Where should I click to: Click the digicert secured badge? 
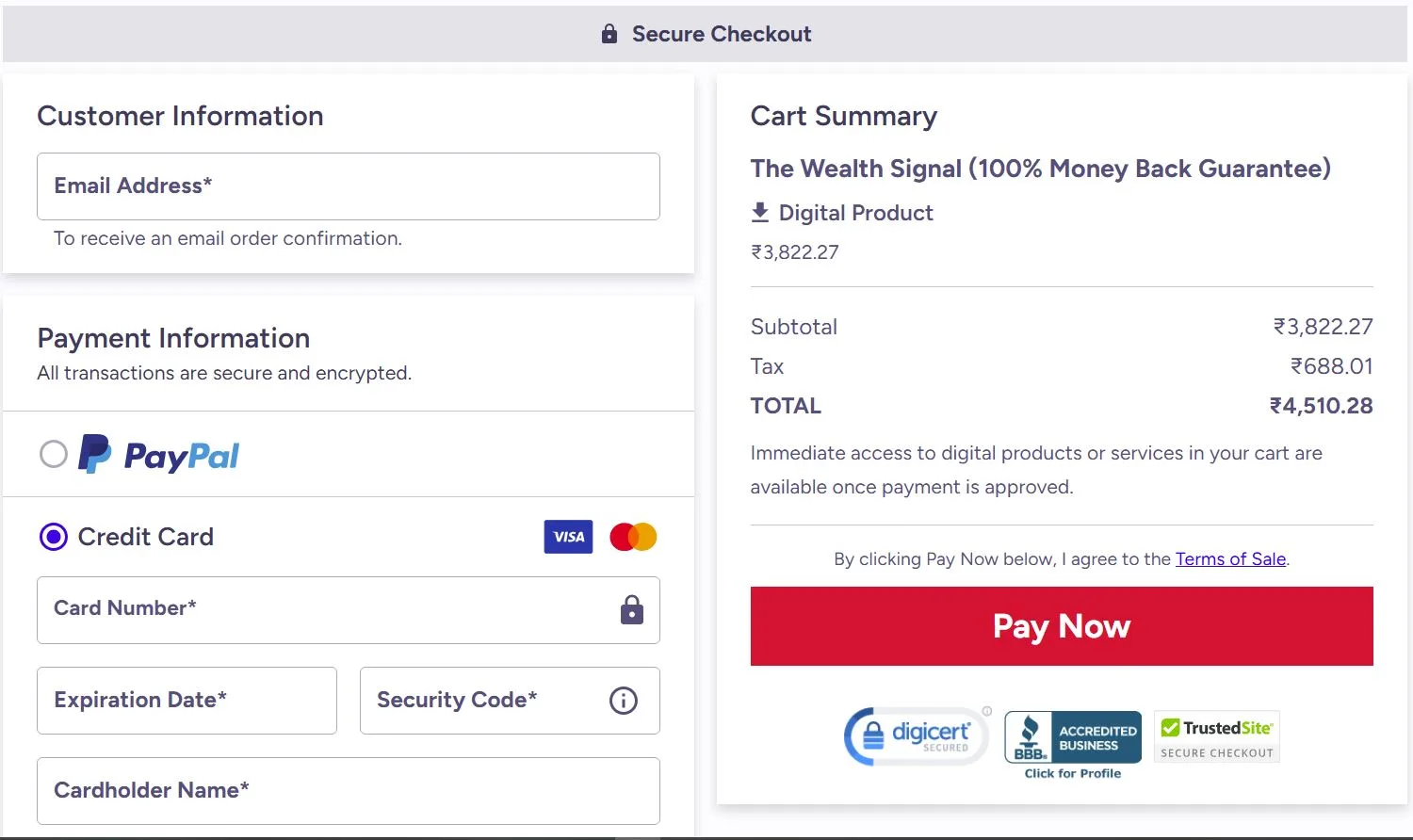[x=914, y=736]
